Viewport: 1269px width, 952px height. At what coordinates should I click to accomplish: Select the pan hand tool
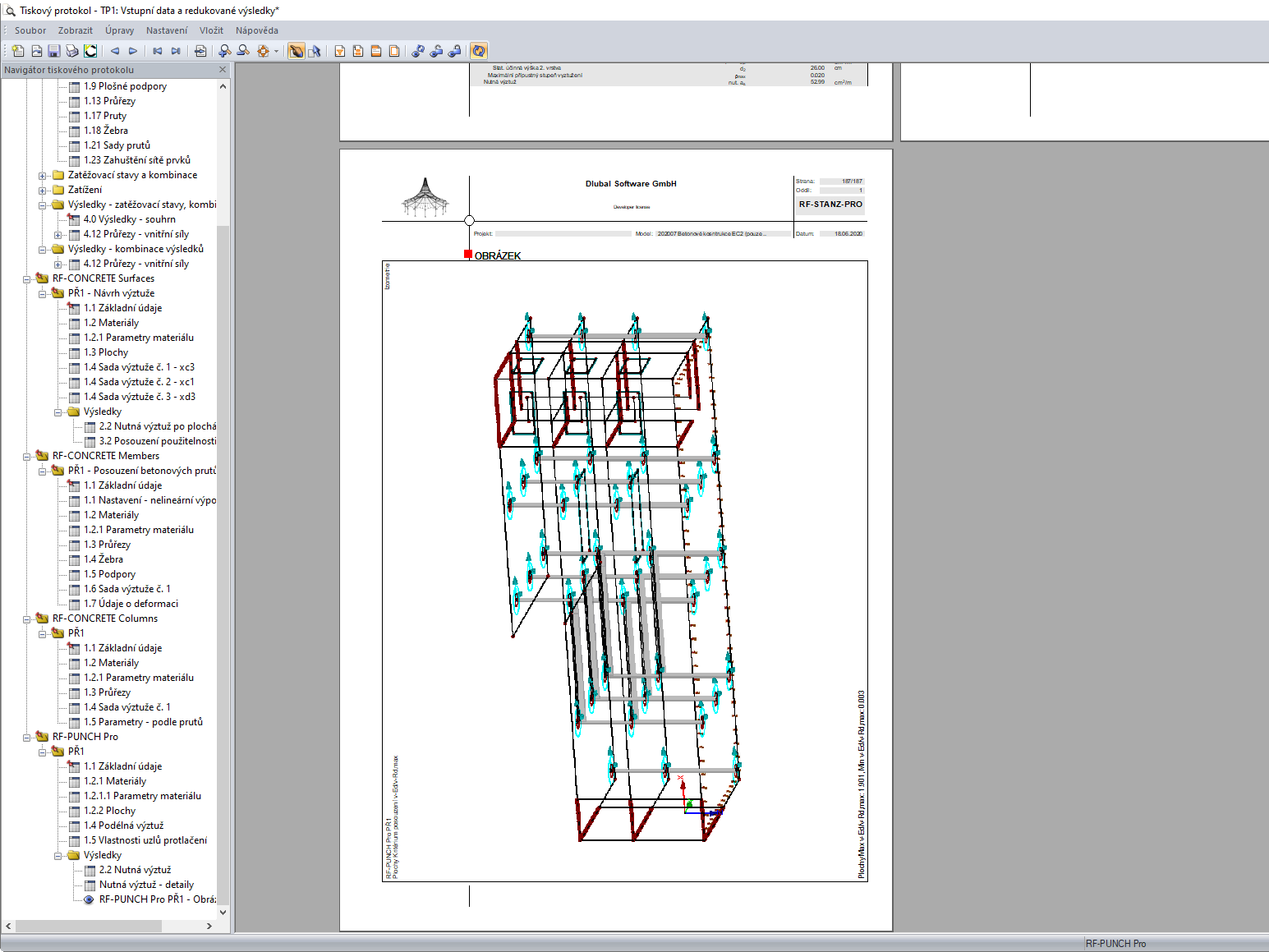297,50
